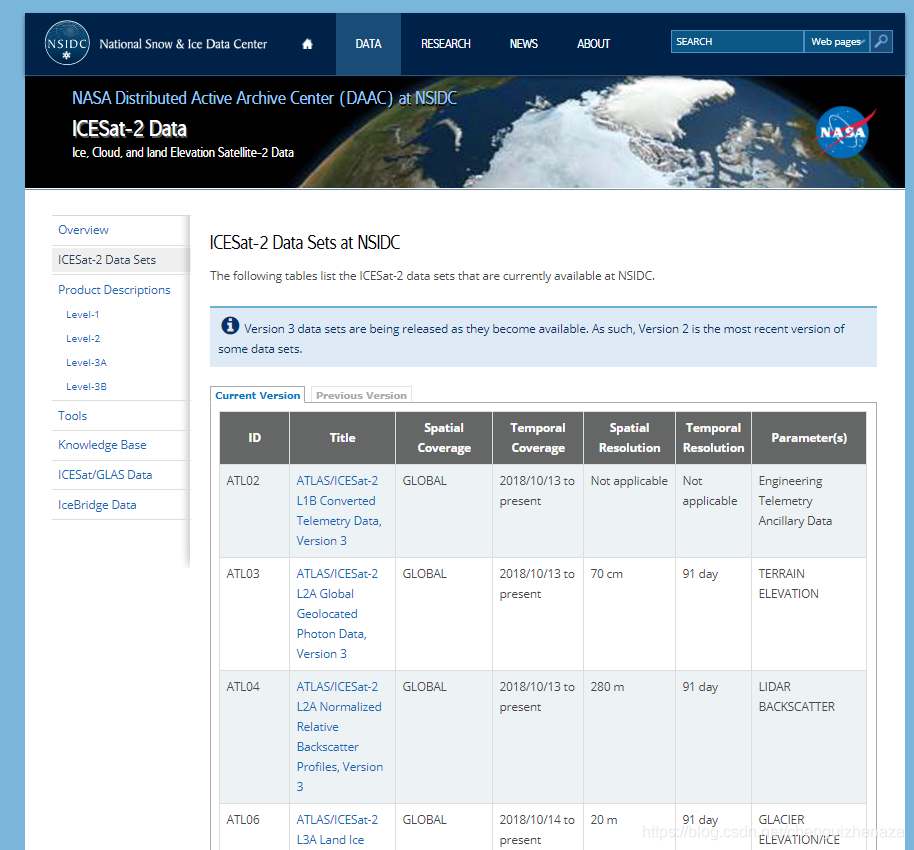Click the Parameter(s) column header

coord(809,438)
